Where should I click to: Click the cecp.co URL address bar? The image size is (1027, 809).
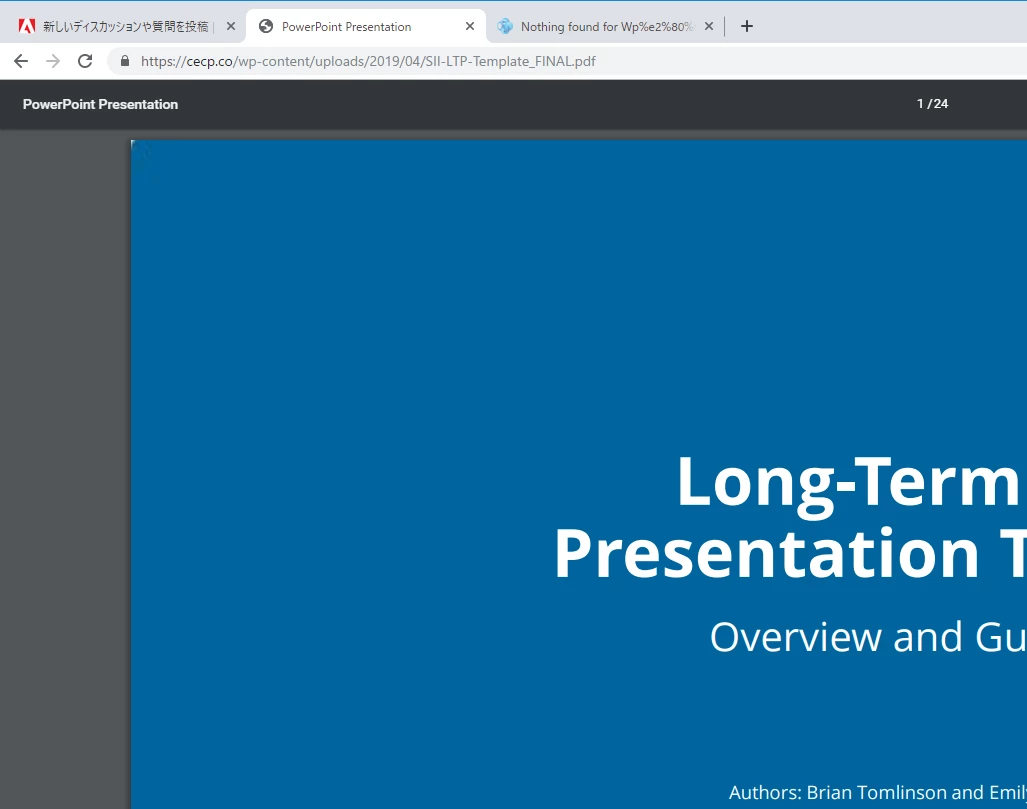click(368, 61)
